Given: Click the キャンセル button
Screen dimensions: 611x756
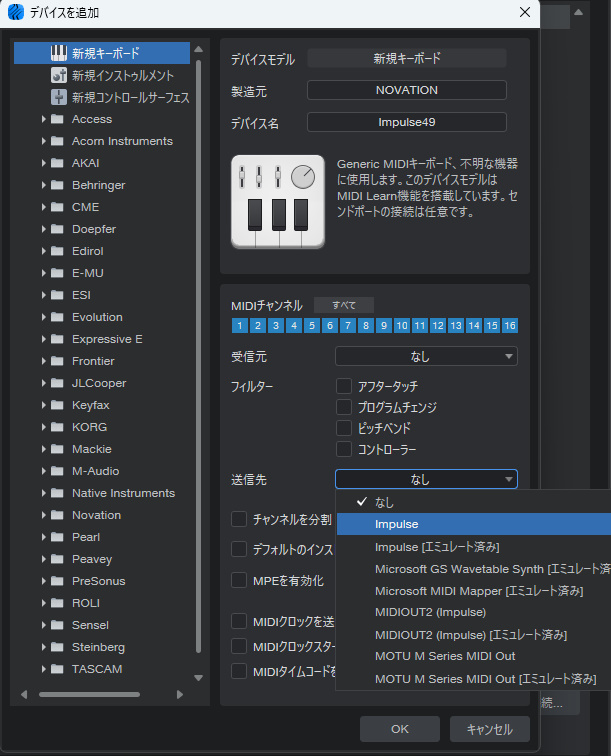Looking at the screenshot, I should pyautogui.click(x=489, y=729).
